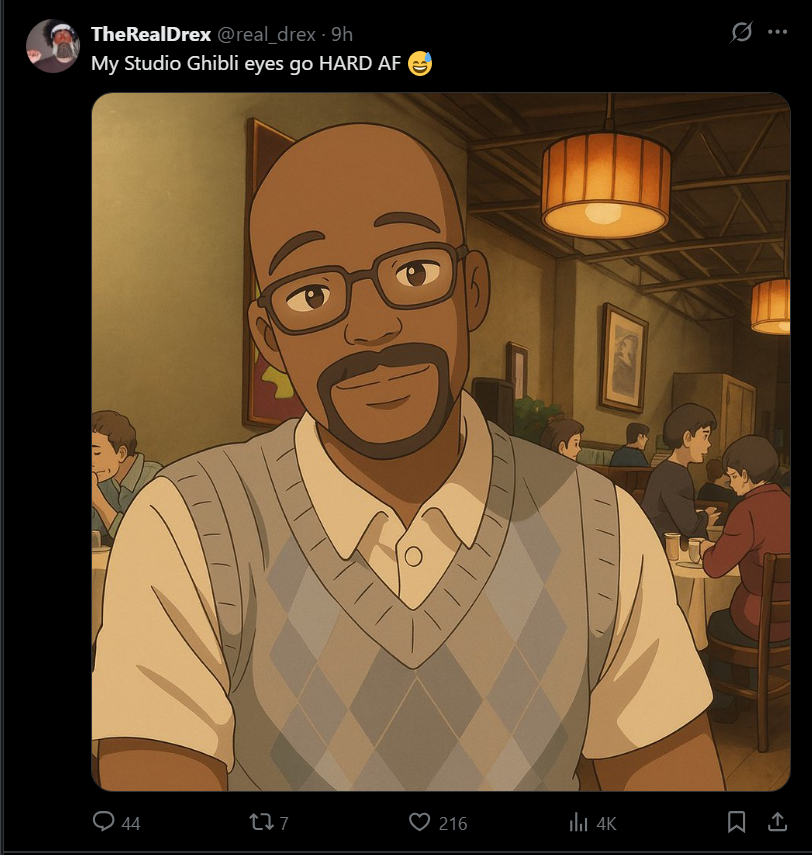The height and width of the screenshot is (855, 812).
Task: Open the Grok explain-post icon
Action: pos(741,32)
